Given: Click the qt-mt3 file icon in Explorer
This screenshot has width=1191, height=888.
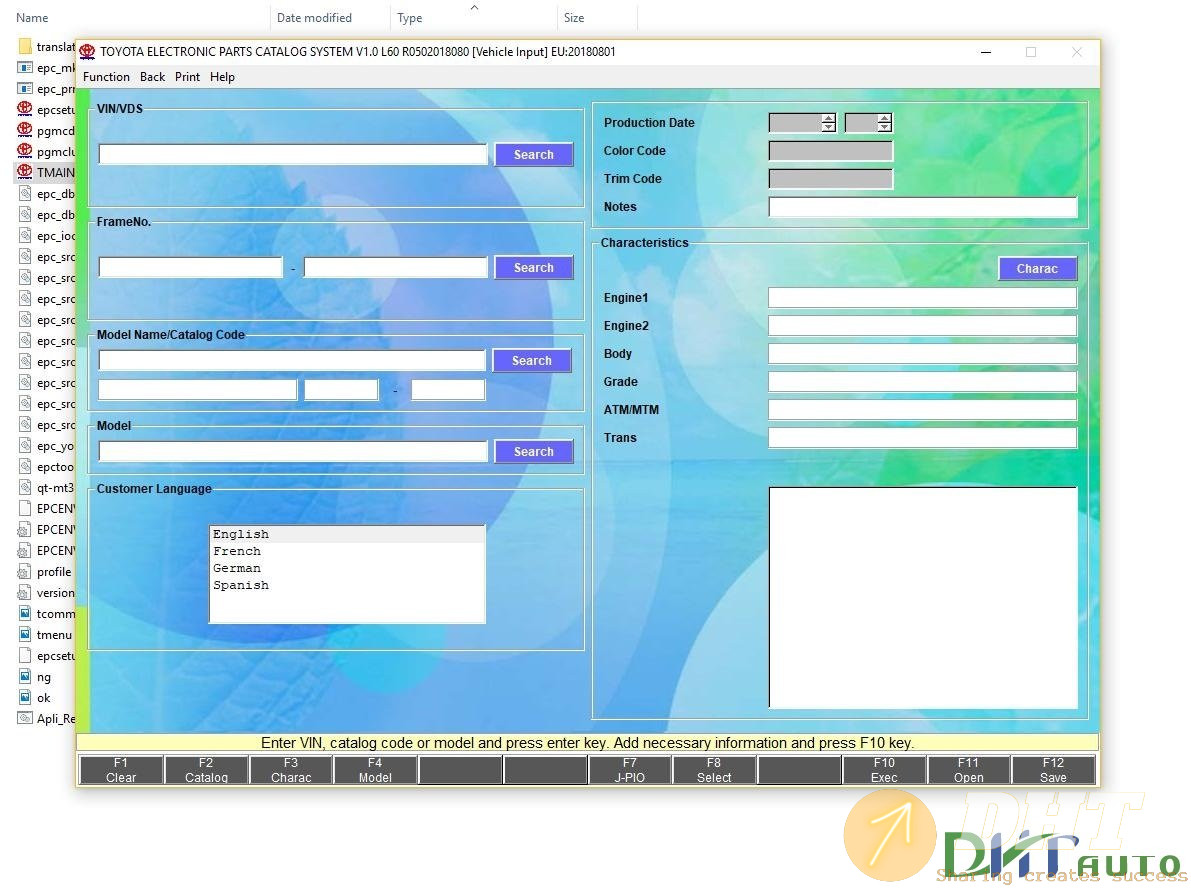Looking at the screenshot, I should point(25,487).
